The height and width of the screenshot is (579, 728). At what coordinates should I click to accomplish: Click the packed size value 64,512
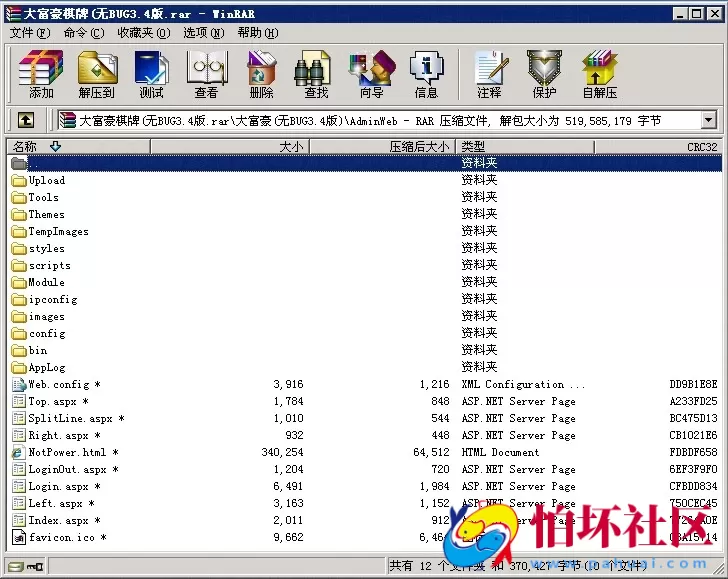[431, 452]
